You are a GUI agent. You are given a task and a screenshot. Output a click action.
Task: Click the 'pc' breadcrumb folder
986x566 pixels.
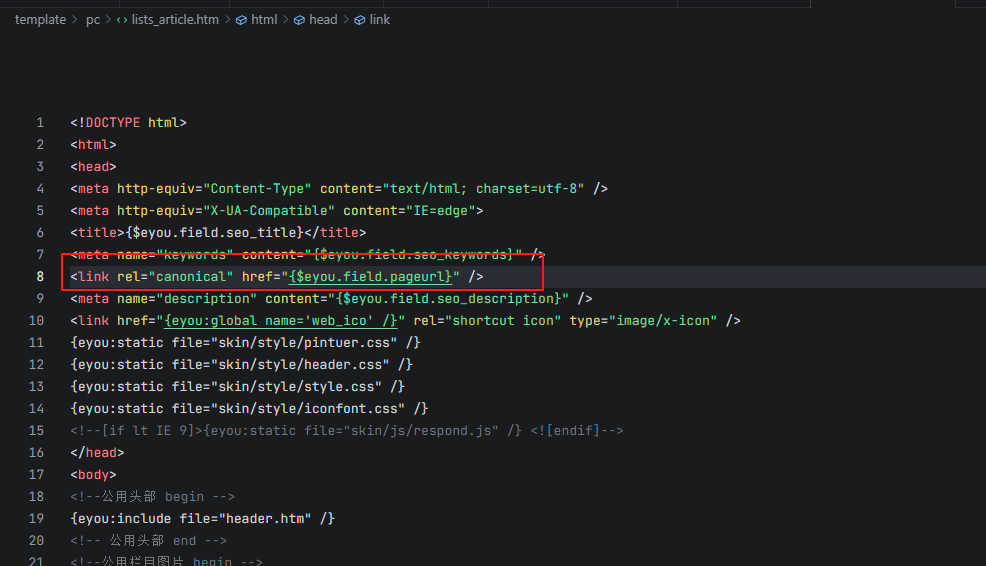click(x=93, y=19)
